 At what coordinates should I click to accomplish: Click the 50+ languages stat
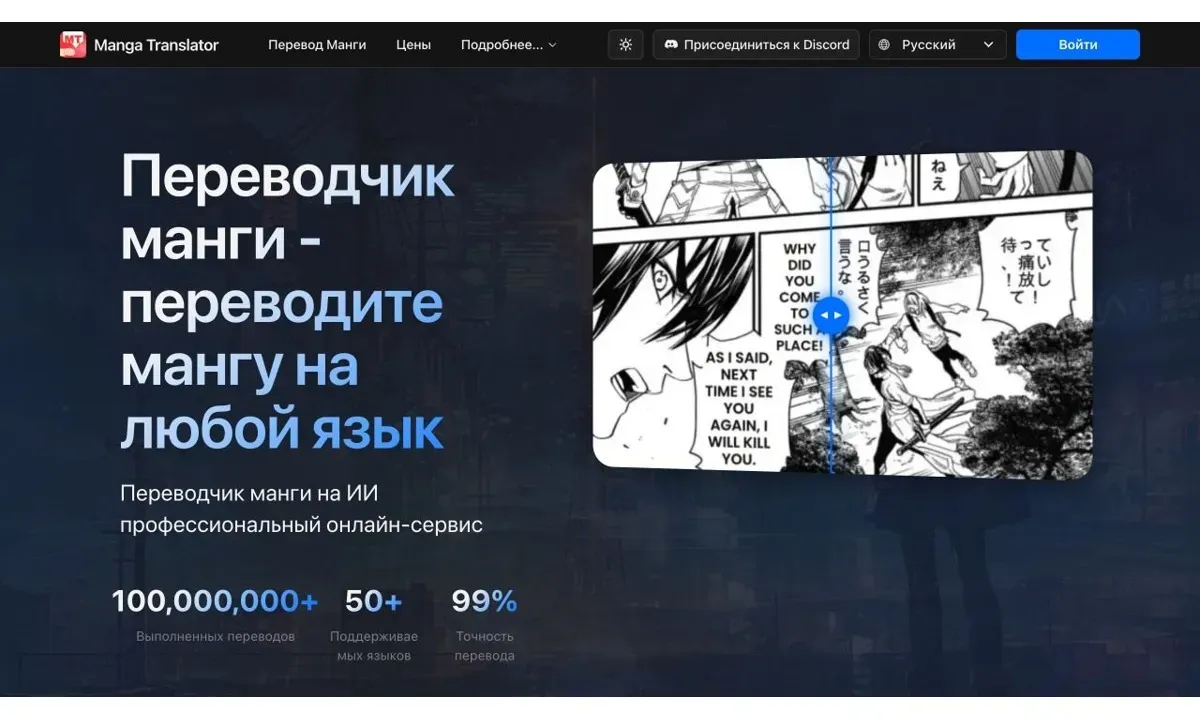pyautogui.click(x=374, y=601)
